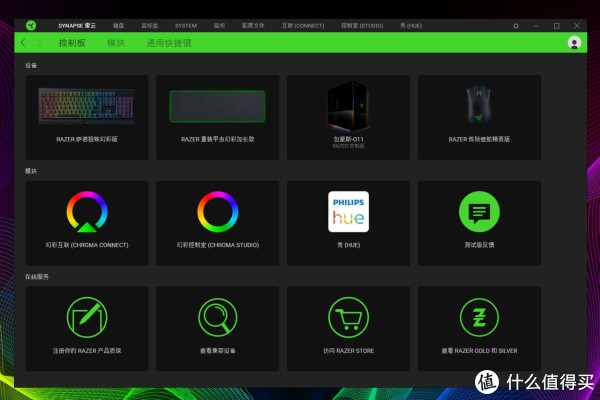The image size is (600, 400).
Task: Click the 在线服务 section heading
Action: tap(37, 276)
